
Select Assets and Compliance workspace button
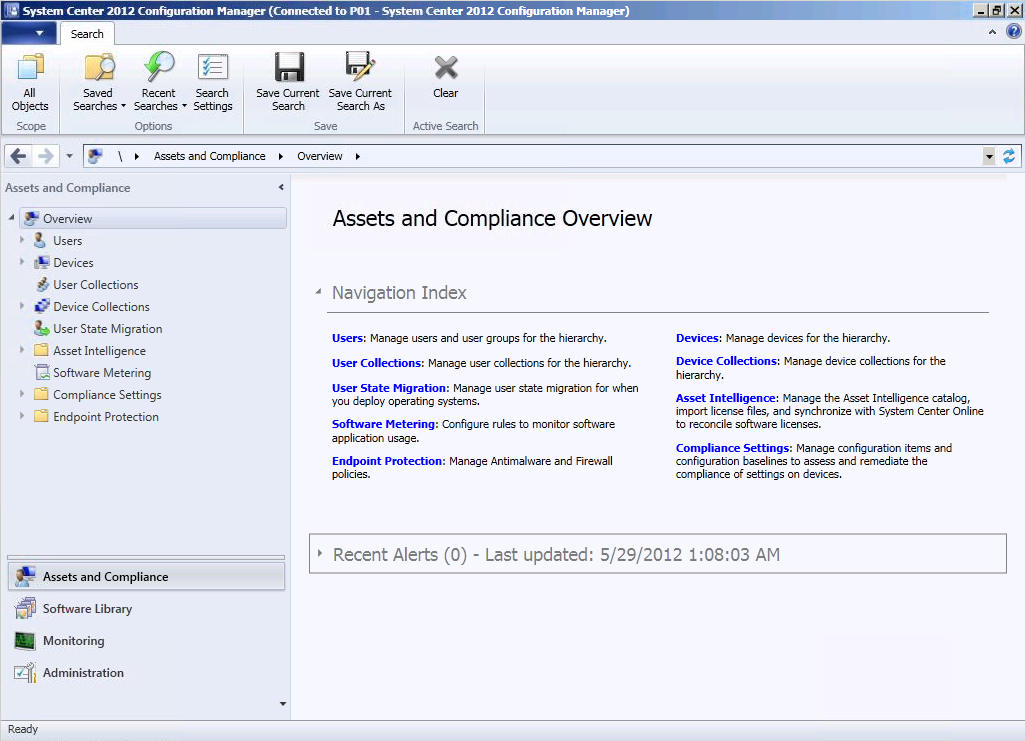(x=146, y=576)
